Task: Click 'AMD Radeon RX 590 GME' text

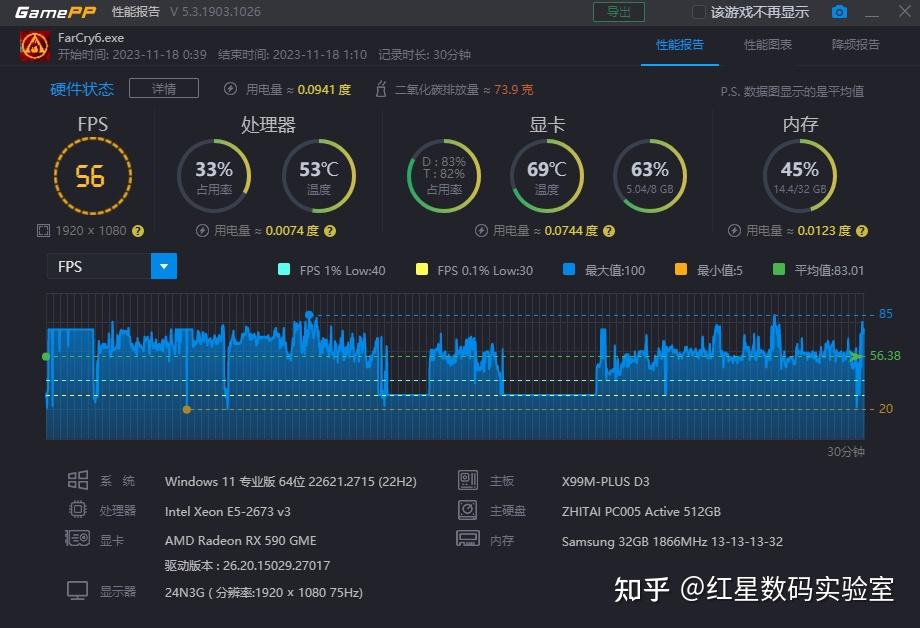Action: click(241, 541)
